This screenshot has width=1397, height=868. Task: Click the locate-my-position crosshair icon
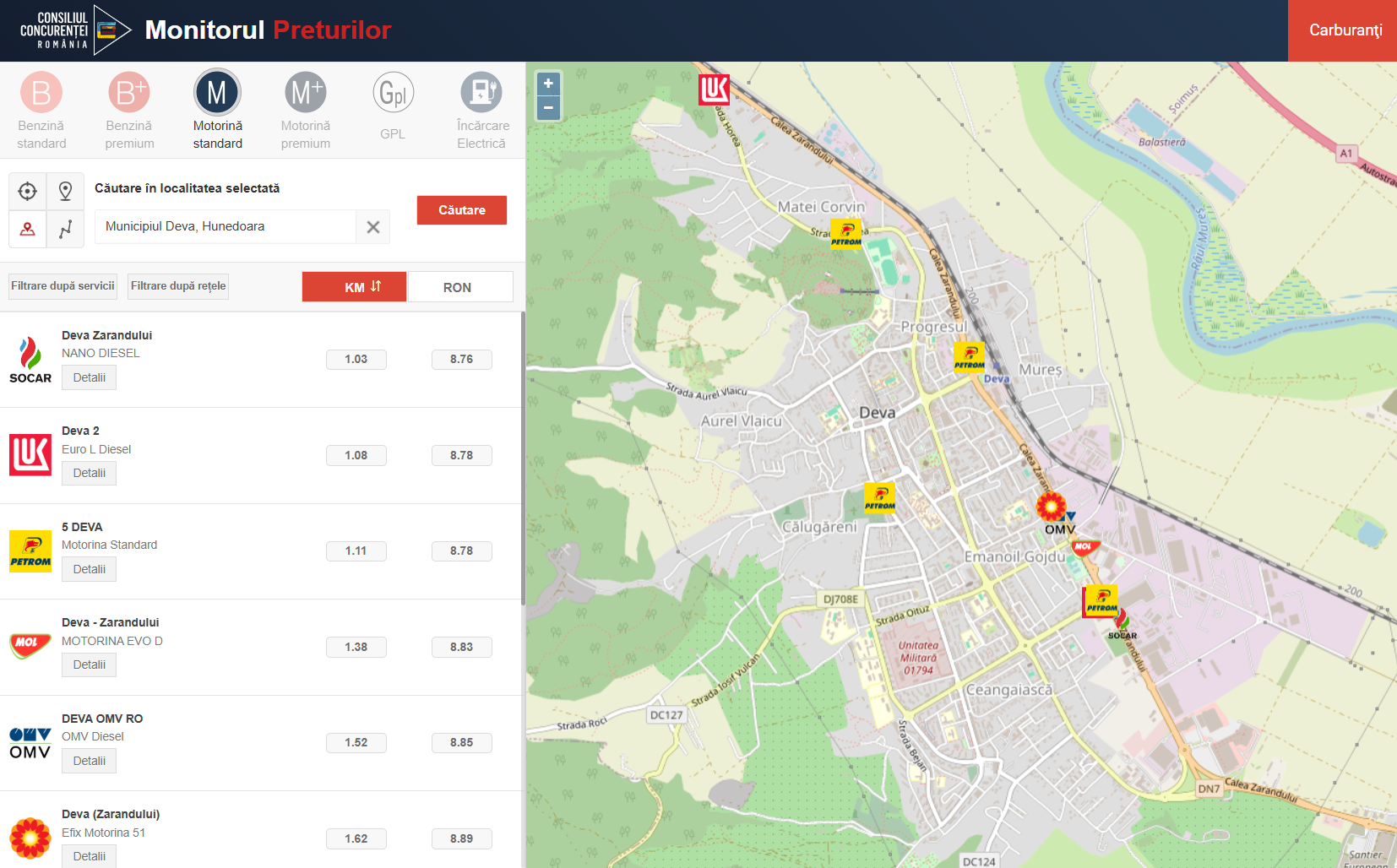point(28,192)
